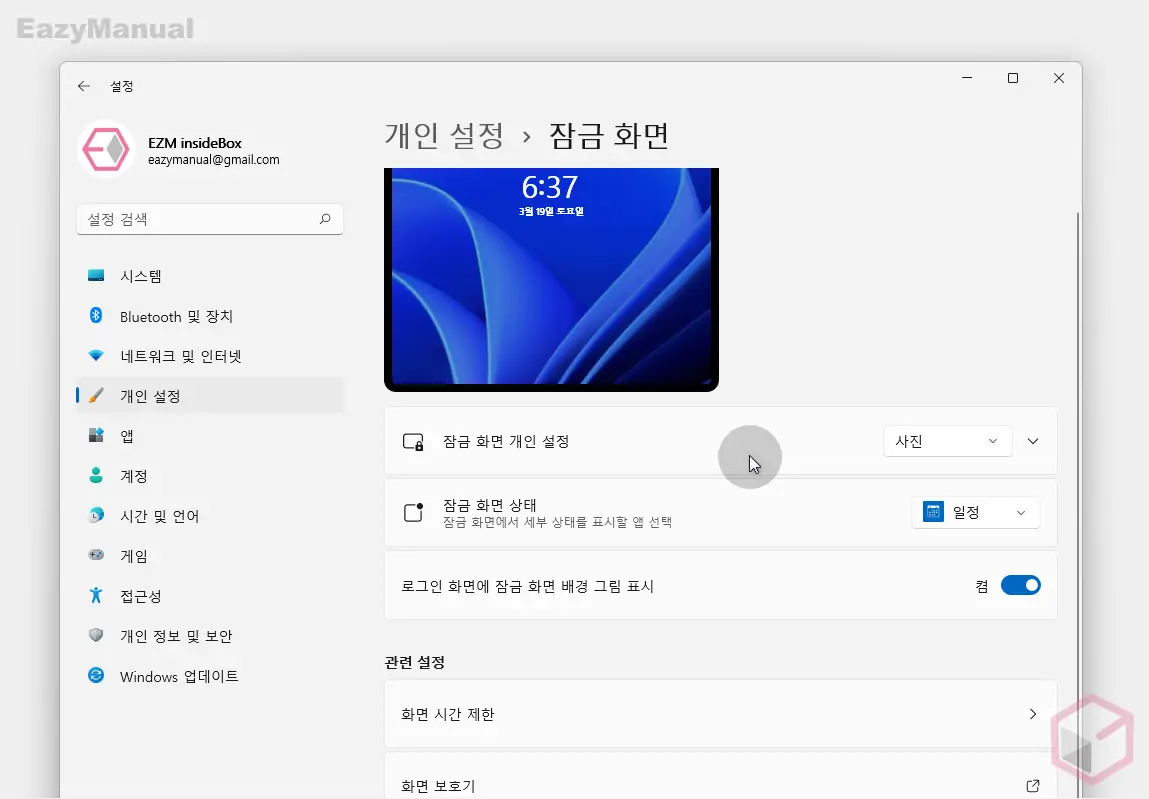
Task: Click the back arrow in Settings
Action: click(x=84, y=86)
